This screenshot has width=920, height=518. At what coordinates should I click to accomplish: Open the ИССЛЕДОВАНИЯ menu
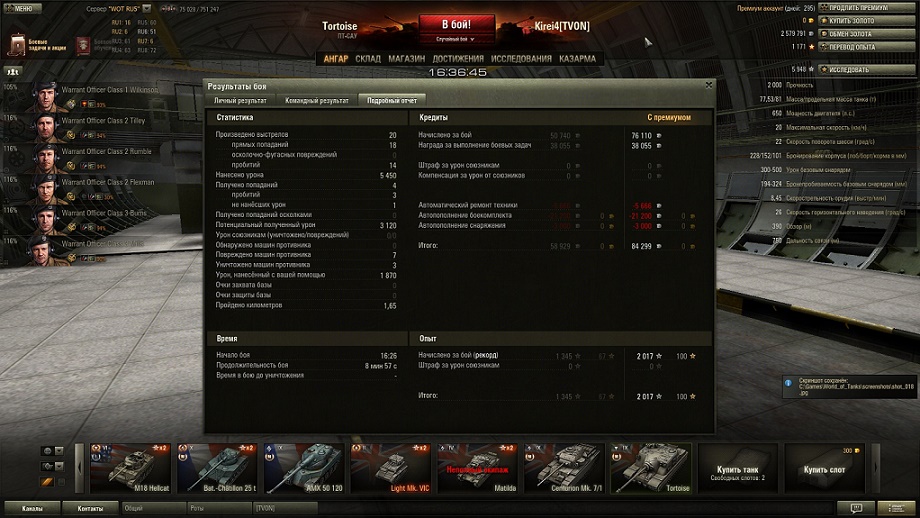click(x=521, y=59)
